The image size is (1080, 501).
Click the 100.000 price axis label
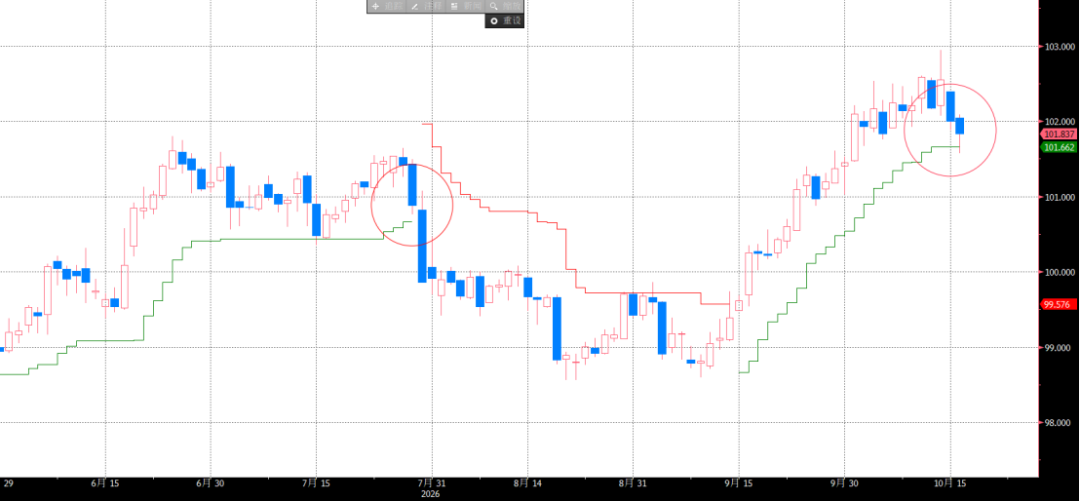[x=1059, y=272]
